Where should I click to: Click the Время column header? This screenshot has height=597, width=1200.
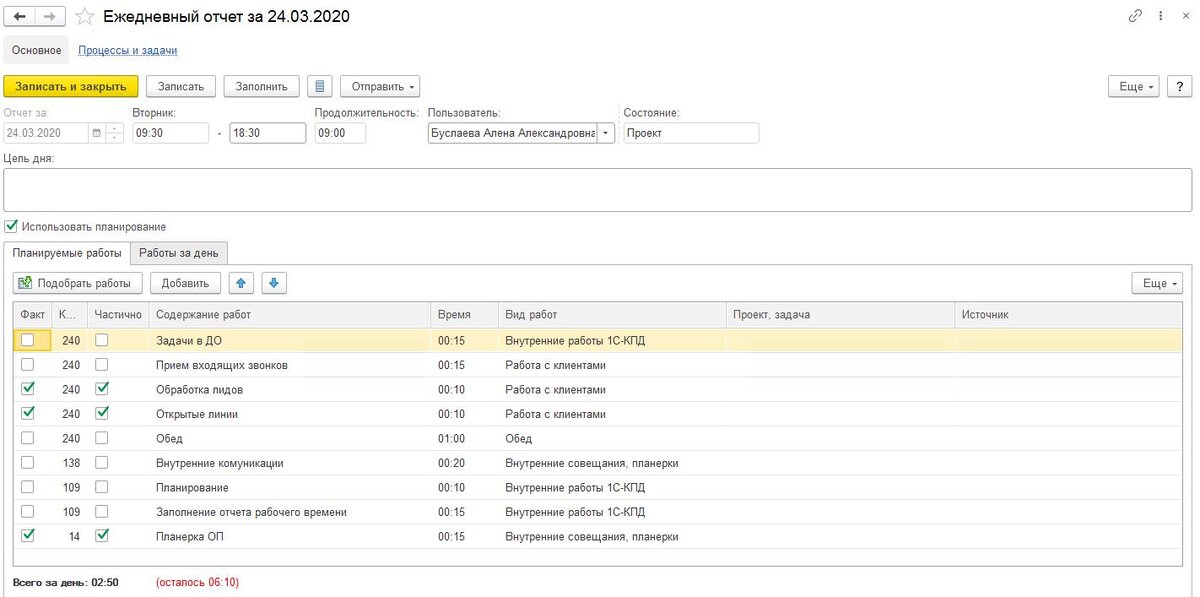[464, 314]
